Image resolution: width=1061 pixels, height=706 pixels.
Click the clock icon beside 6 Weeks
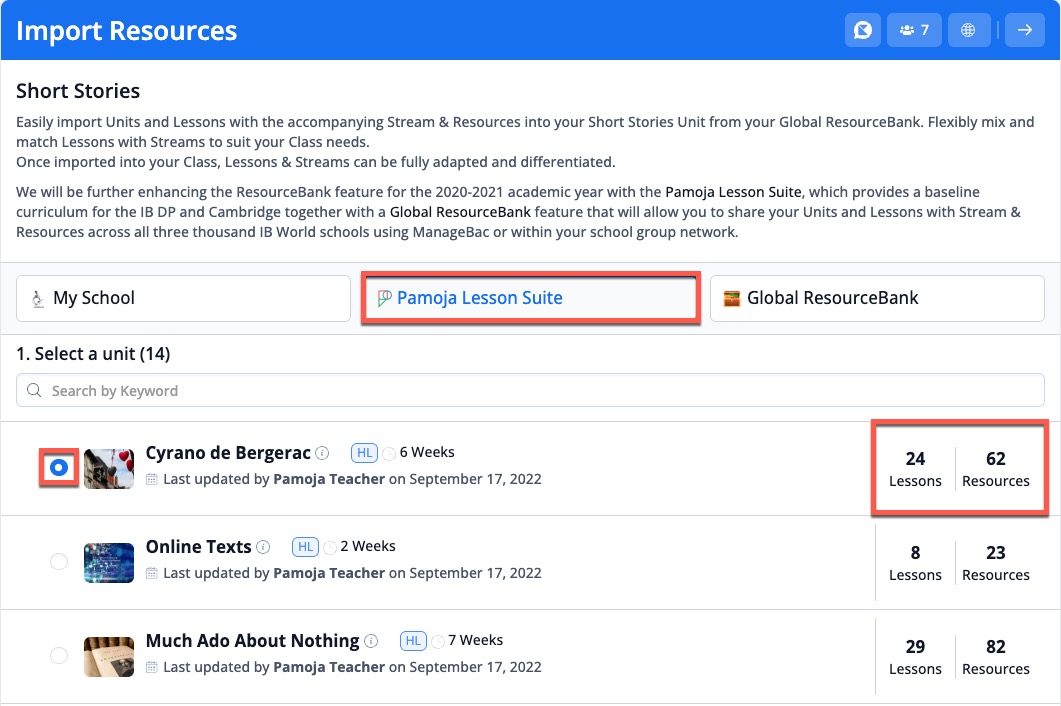click(x=389, y=454)
